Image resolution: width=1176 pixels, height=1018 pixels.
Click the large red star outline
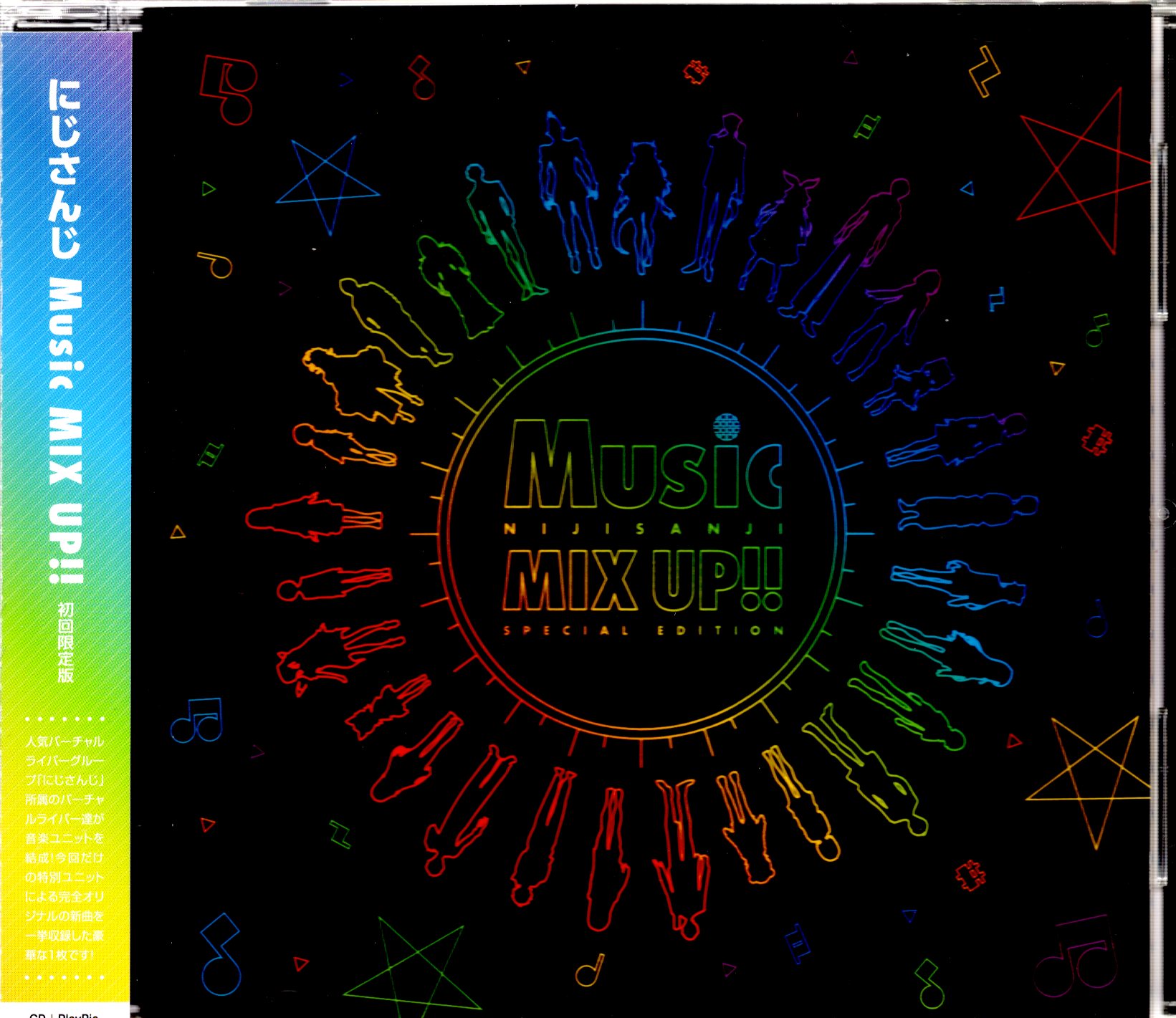point(1084,171)
